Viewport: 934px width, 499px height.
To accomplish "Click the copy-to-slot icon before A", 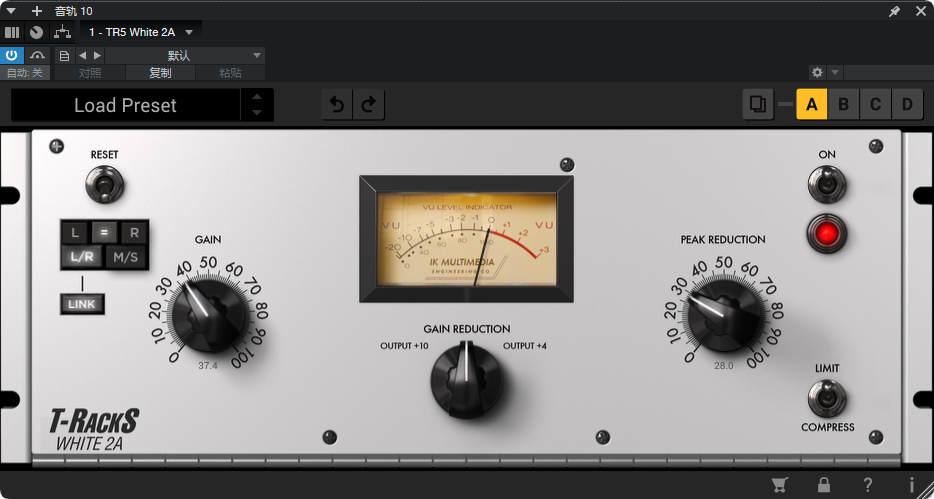I will click(x=758, y=105).
